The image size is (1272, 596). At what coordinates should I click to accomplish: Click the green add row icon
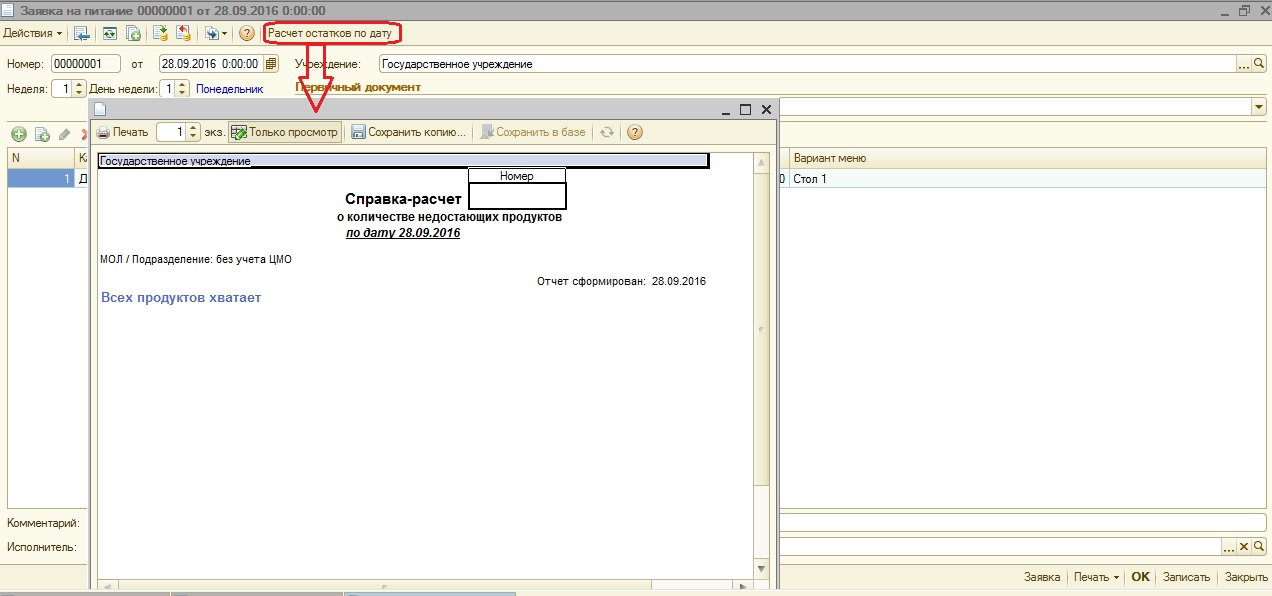(18, 134)
